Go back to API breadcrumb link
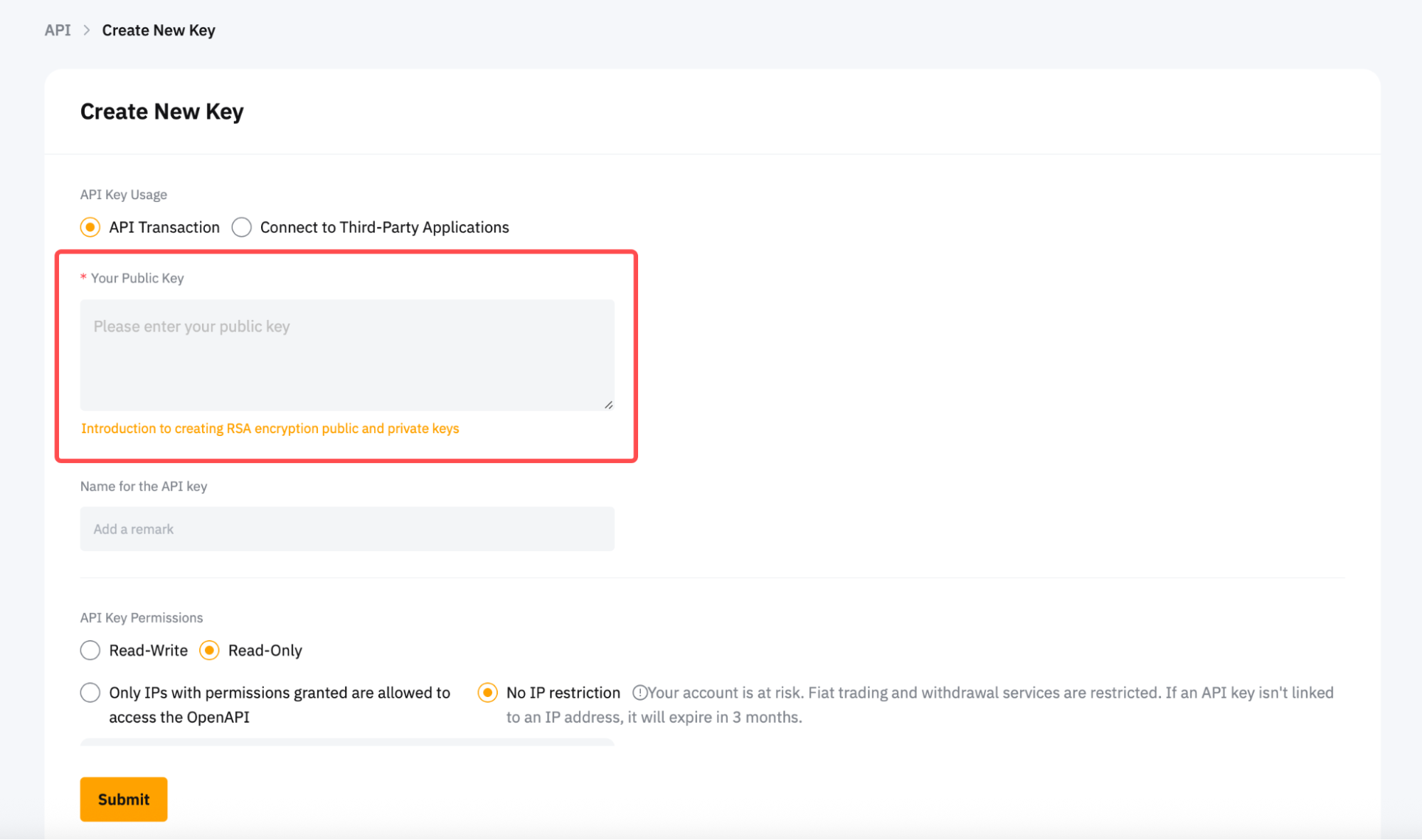The height and width of the screenshot is (840, 1422). click(x=58, y=31)
